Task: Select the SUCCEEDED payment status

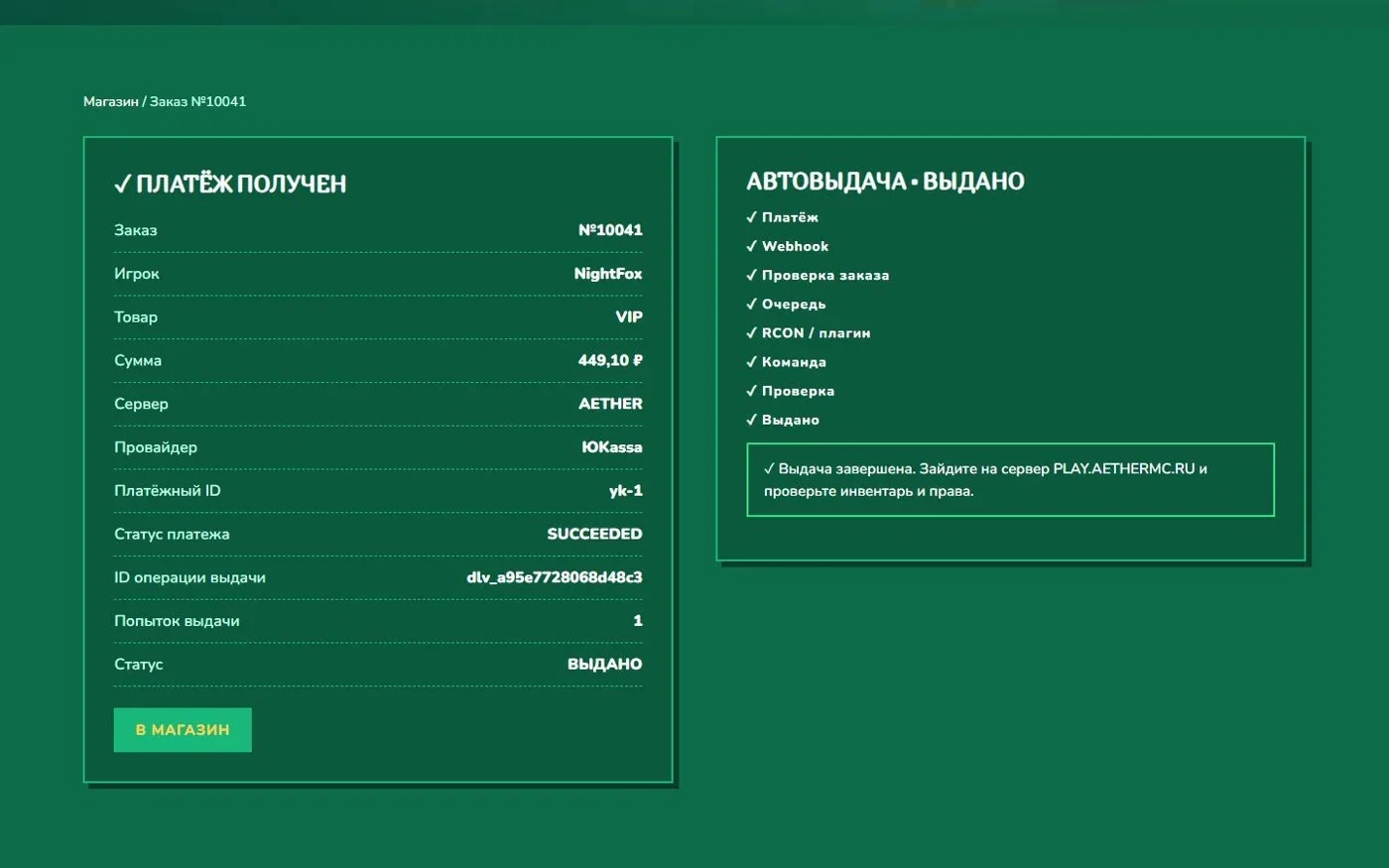Action: click(x=594, y=534)
